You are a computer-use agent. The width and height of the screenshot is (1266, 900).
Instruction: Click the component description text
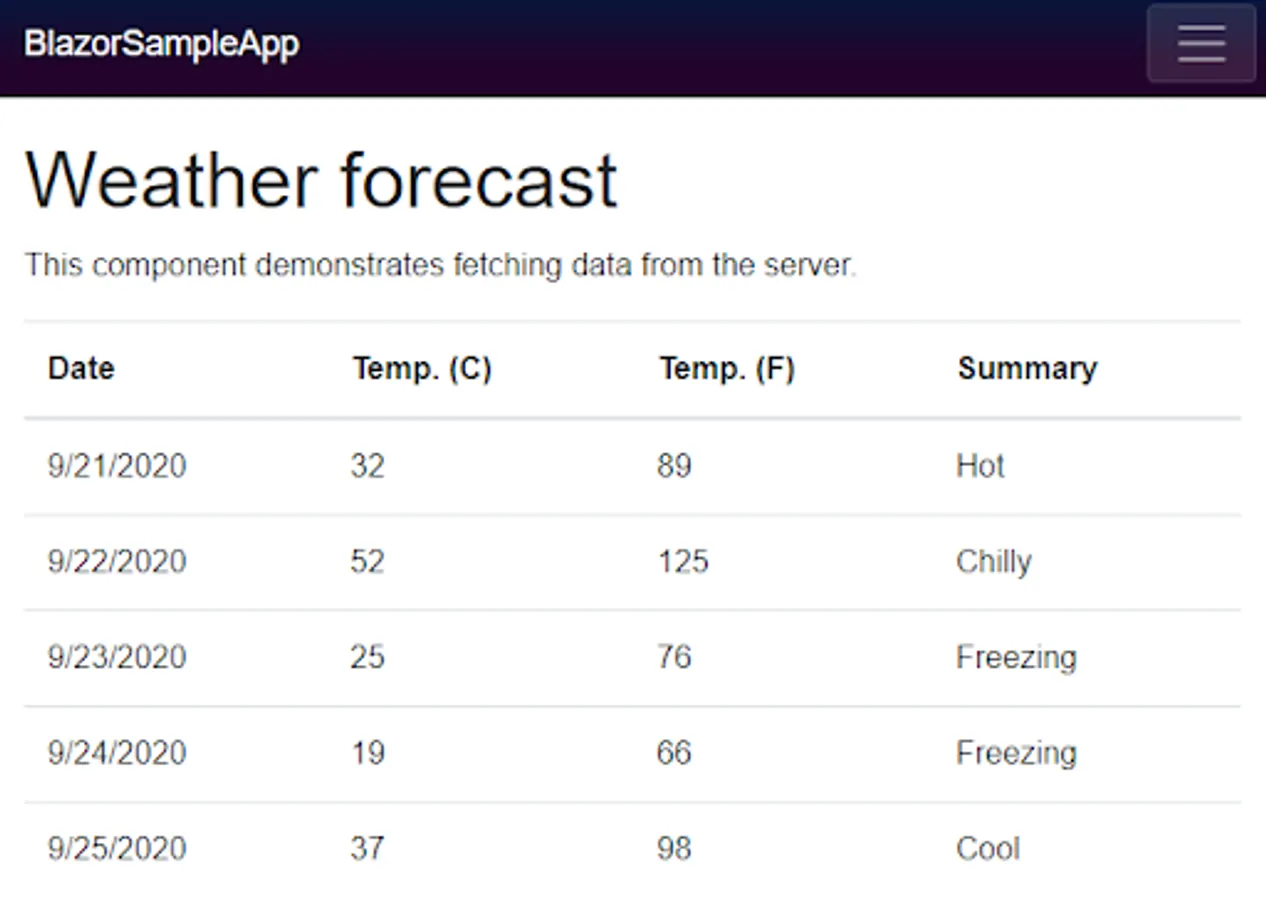[x=441, y=265]
